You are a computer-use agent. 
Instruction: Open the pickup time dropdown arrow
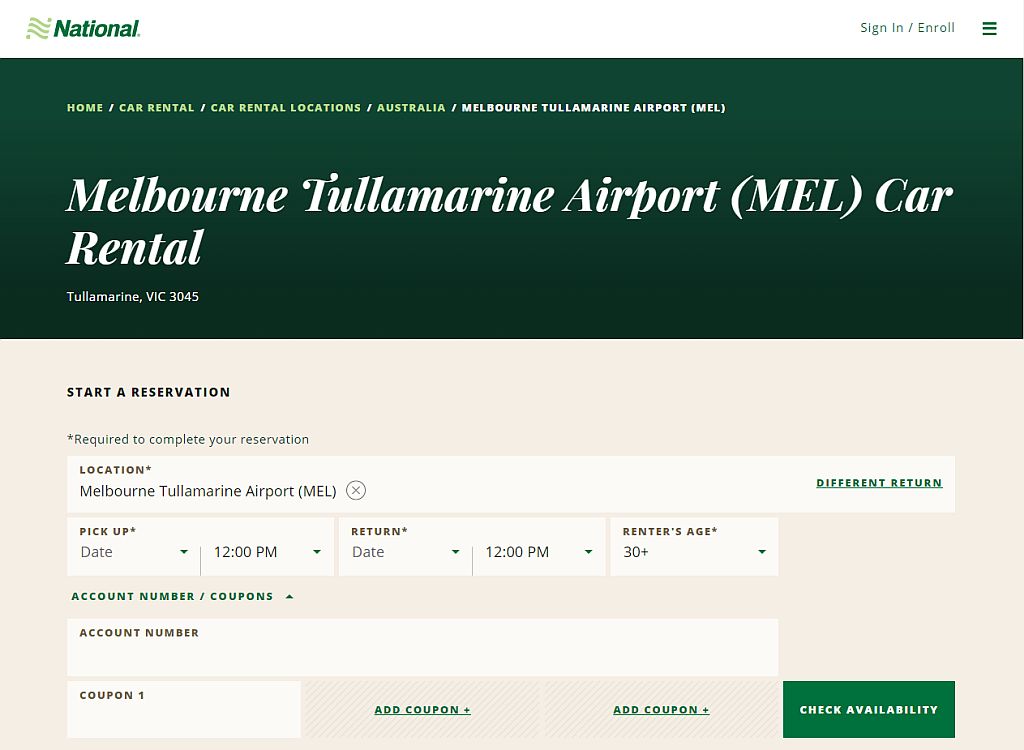pos(316,552)
